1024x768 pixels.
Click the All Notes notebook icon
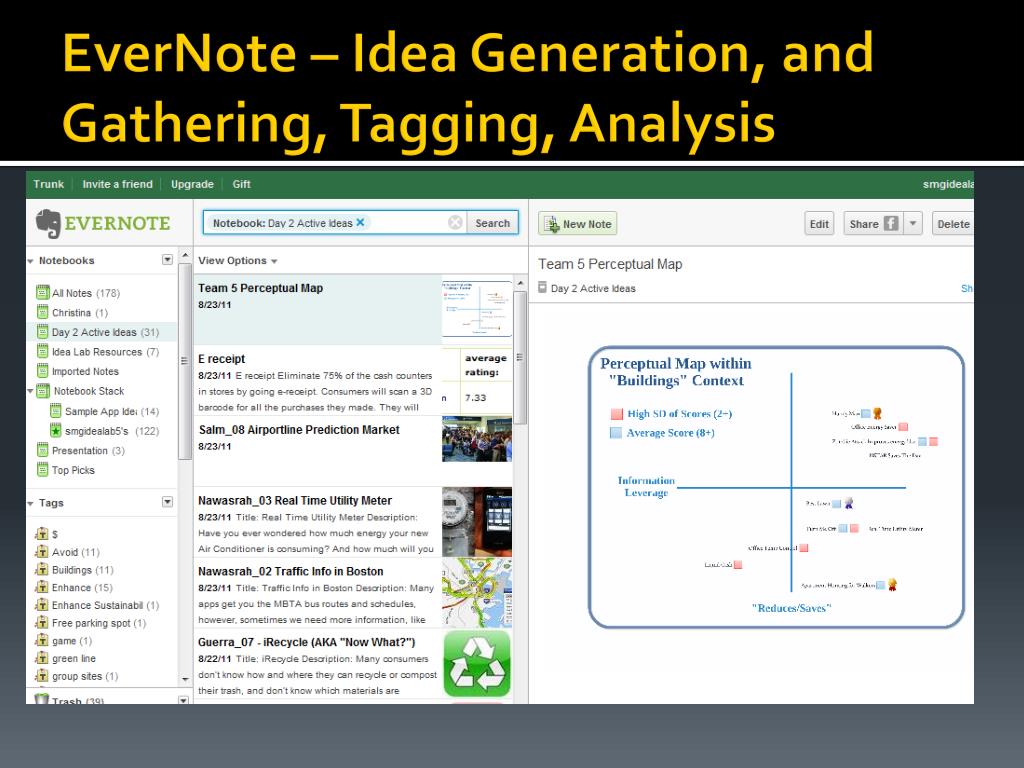[x=42, y=293]
